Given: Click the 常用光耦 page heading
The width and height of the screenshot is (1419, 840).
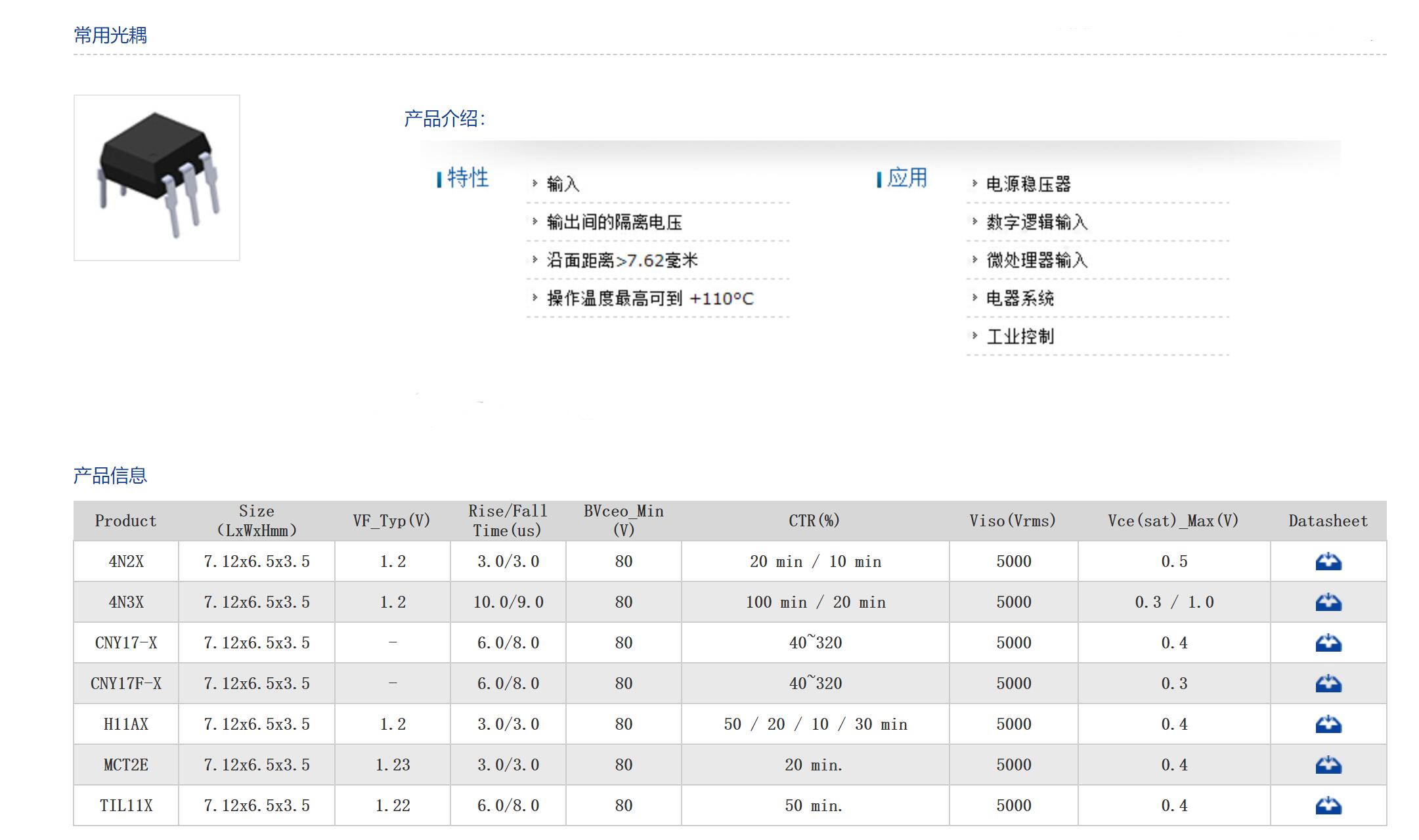Looking at the screenshot, I should point(110,35).
